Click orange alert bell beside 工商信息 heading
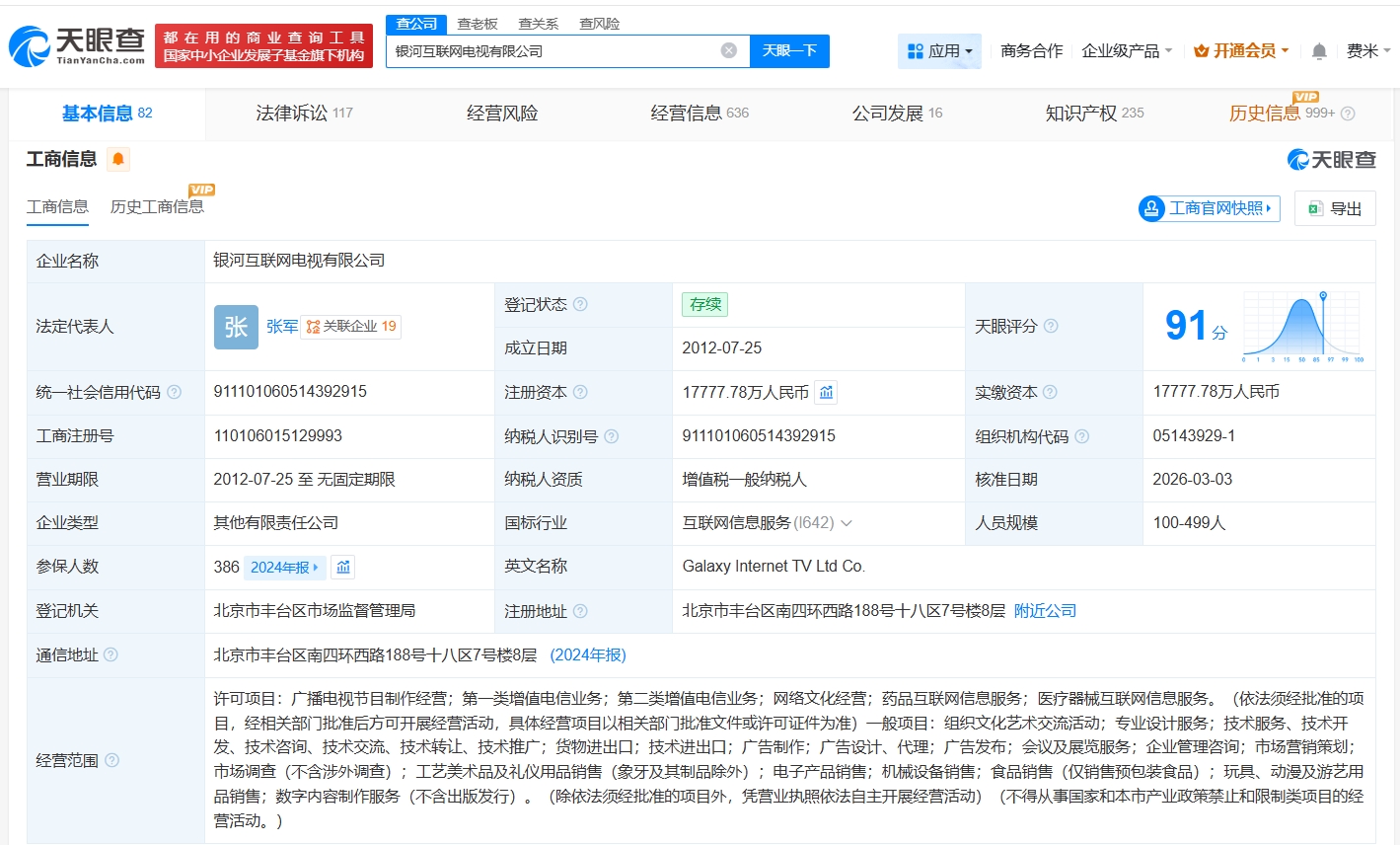The width and height of the screenshot is (1400, 845). (118, 159)
